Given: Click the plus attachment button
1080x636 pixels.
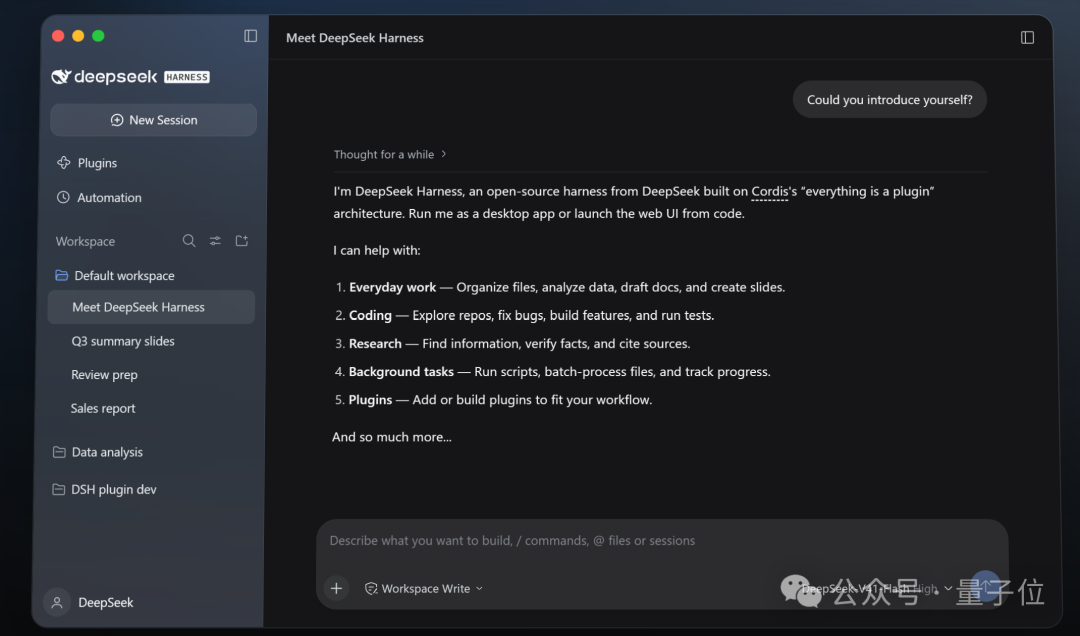Looking at the screenshot, I should [x=336, y=588].
